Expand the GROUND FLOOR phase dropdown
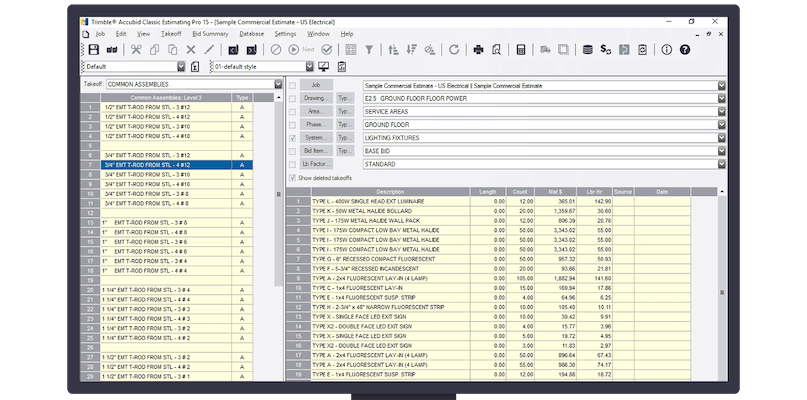This screenshot has width=807, height=400. tap(722, 125)
